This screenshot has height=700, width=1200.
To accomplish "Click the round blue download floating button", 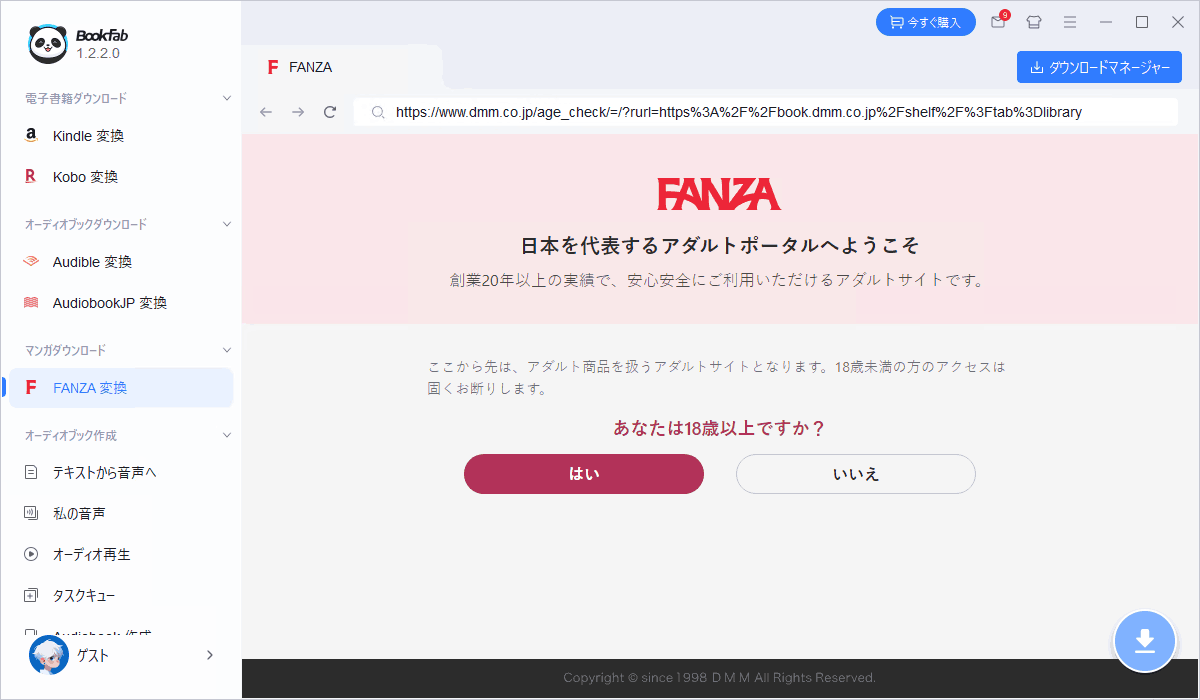I will (1145, 641).
